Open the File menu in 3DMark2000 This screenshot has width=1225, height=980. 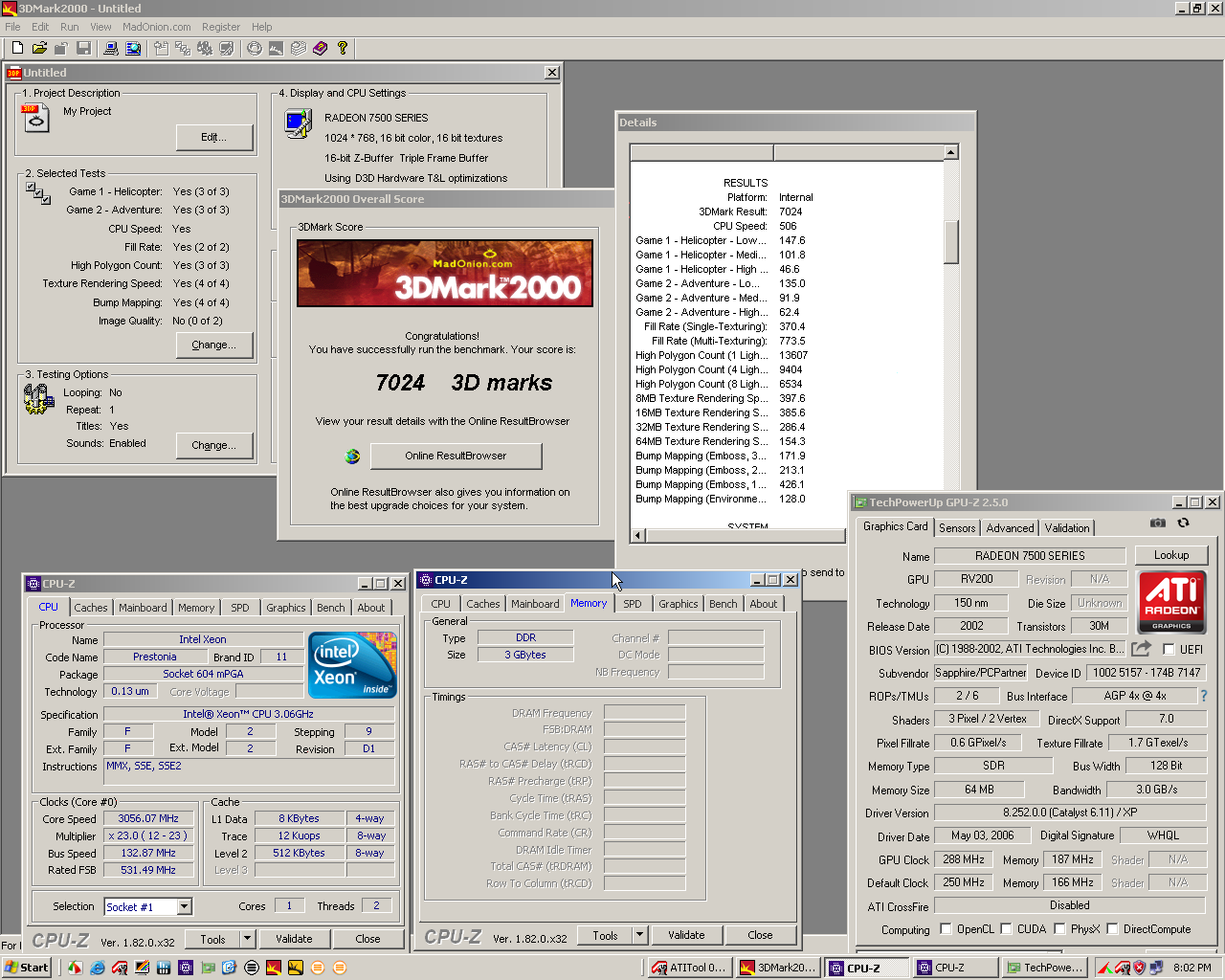(x=12, y=27)
